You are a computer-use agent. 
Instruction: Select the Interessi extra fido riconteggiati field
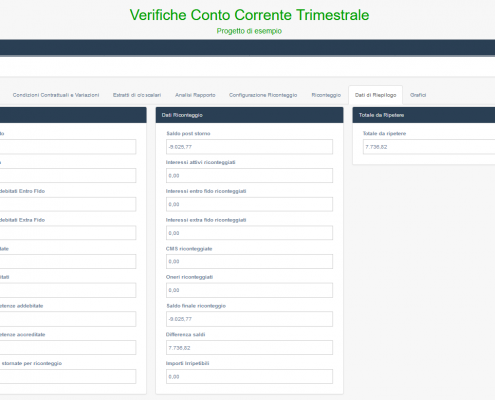pos(249,233)
